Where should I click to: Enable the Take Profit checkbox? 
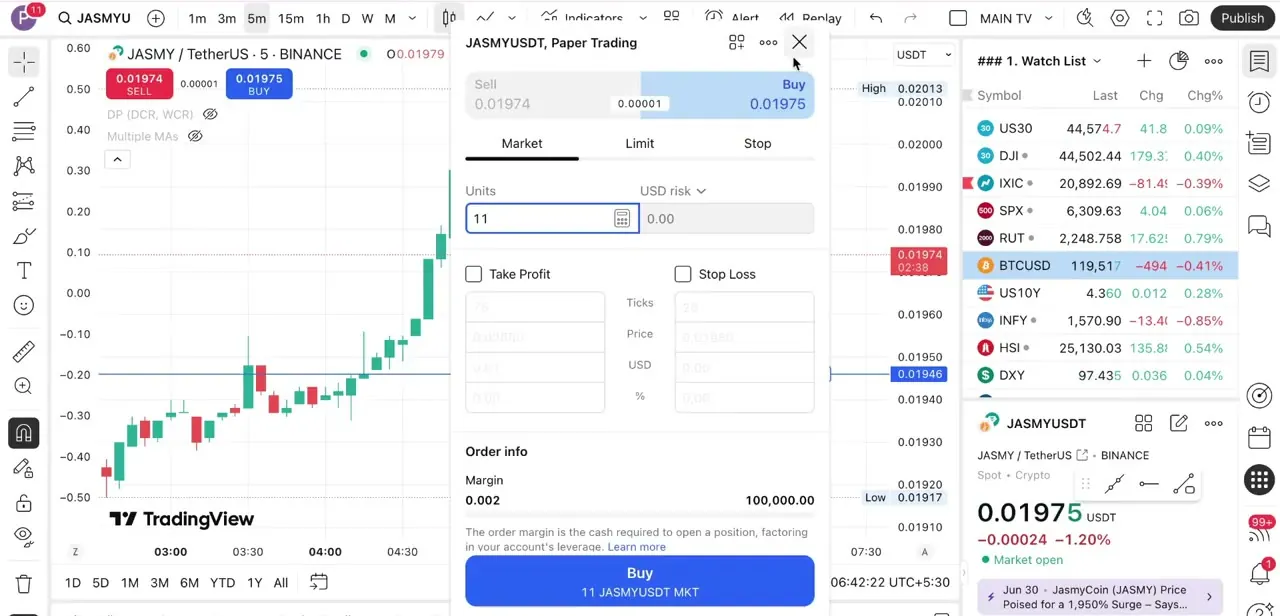pos(474,274)
